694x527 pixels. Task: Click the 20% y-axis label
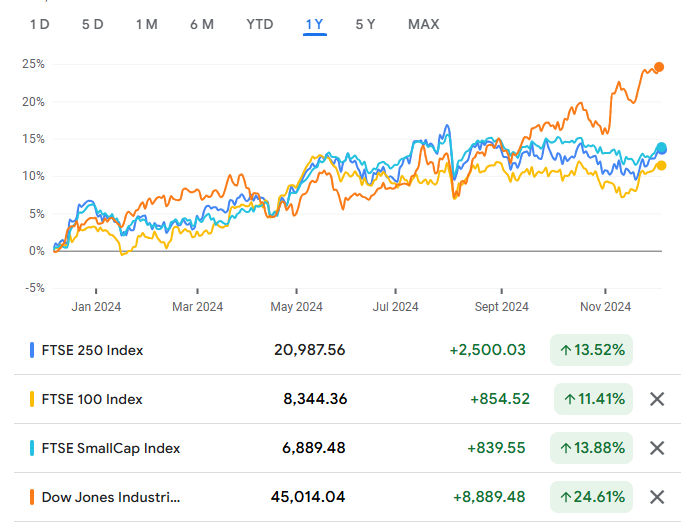pos(34,102)
